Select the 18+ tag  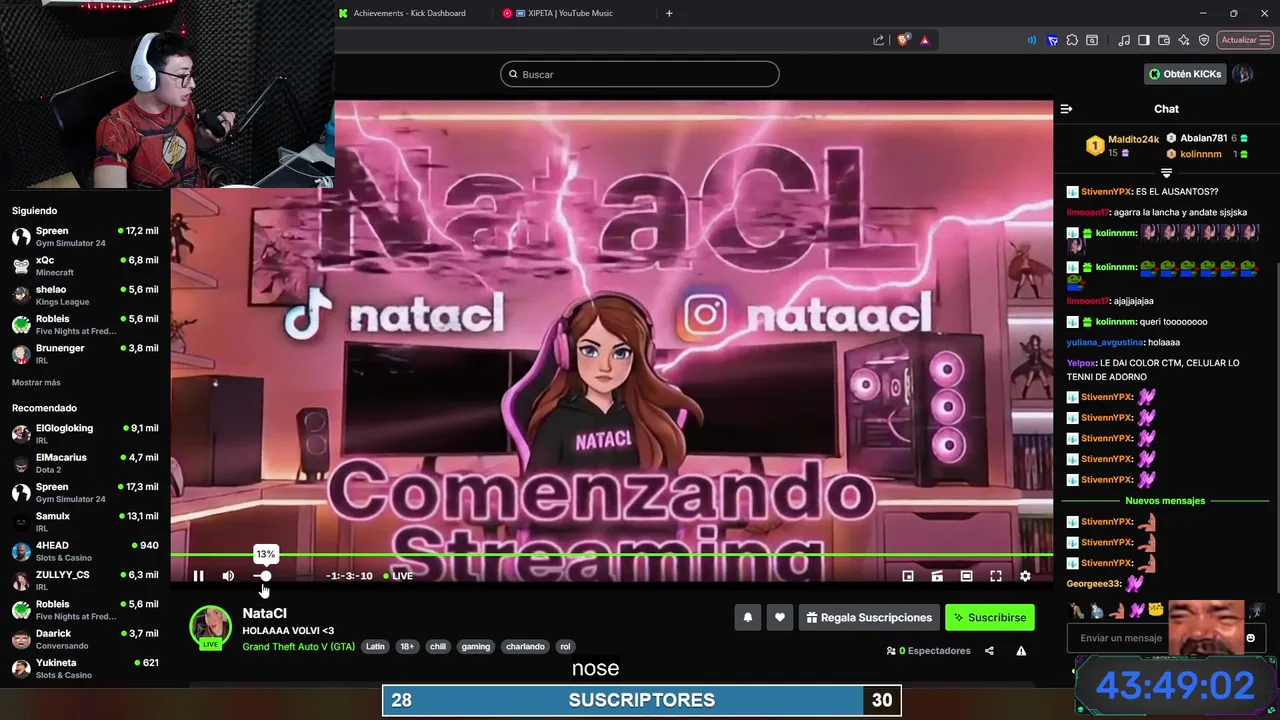pyautogui.click(x=407, y=647)
